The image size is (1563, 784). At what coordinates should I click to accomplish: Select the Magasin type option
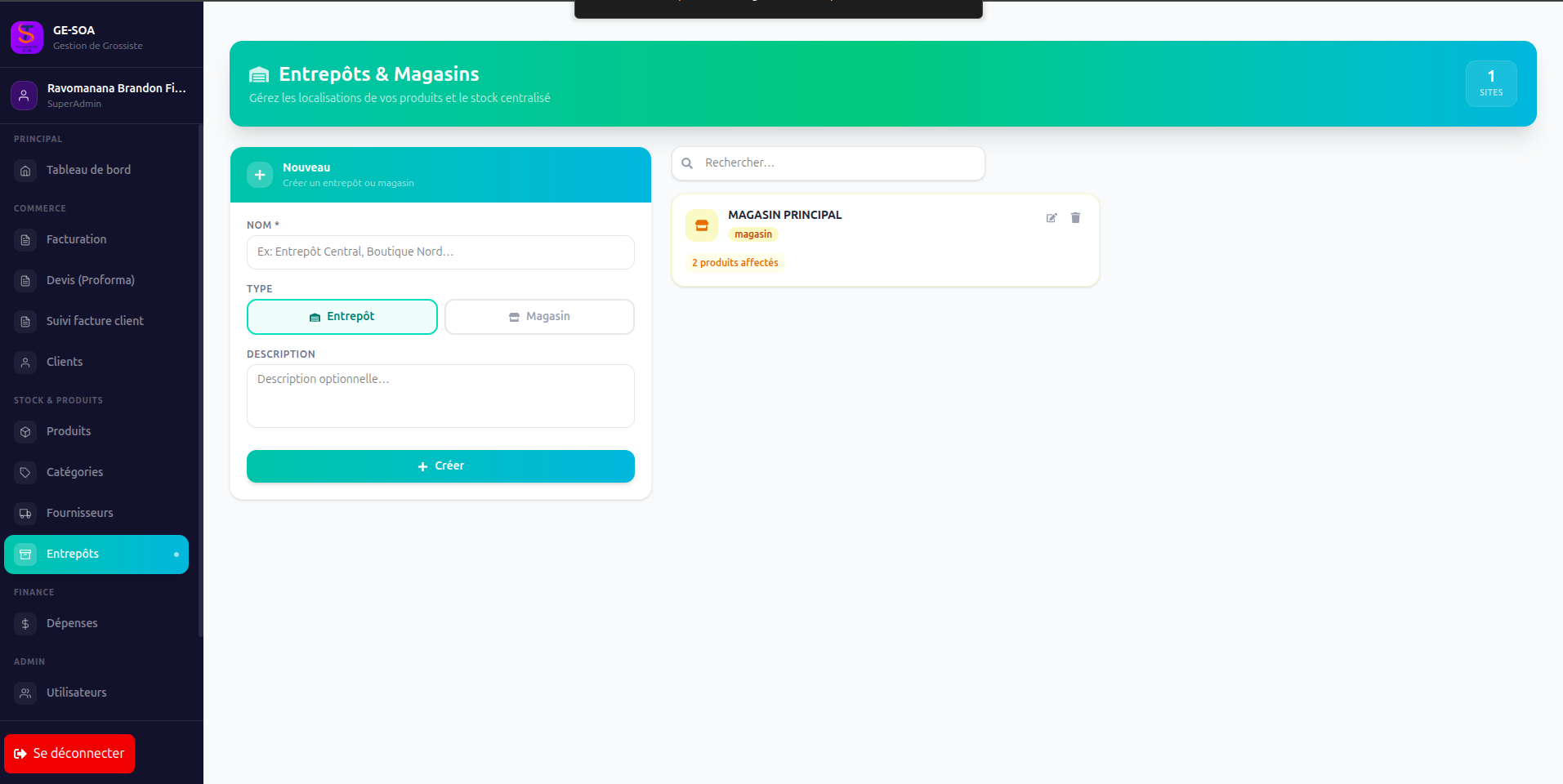(539, 317)
